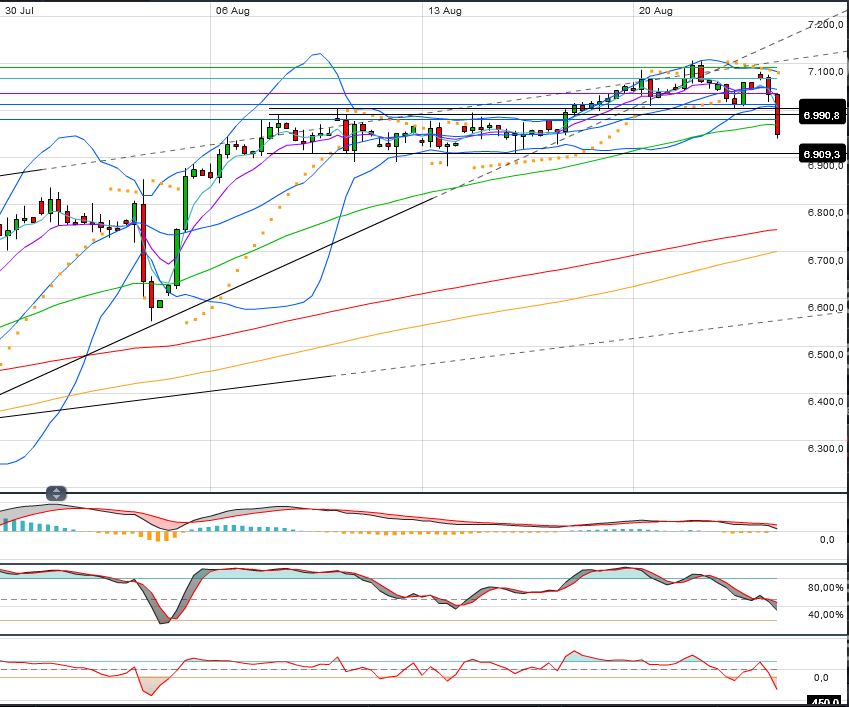Click the 6.600,0 price axis label
Viewport: 849px width, 707px height.
[x=825, y=307]
